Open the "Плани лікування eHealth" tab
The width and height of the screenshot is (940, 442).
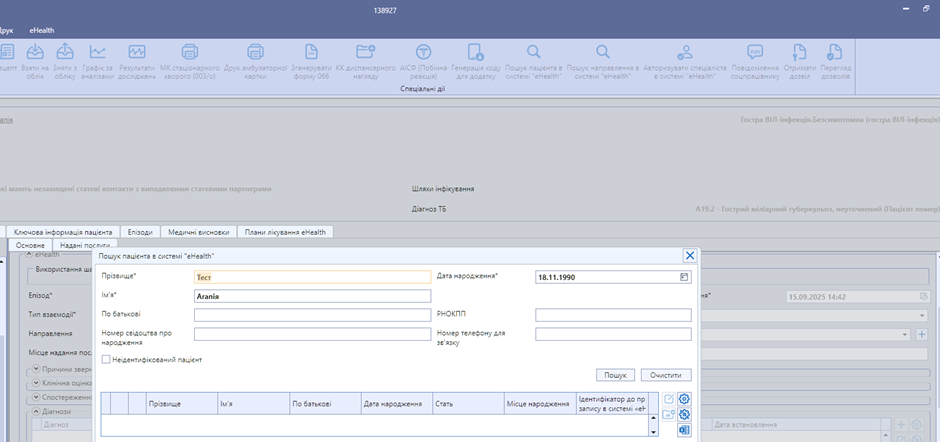click(x=285, y=232)
